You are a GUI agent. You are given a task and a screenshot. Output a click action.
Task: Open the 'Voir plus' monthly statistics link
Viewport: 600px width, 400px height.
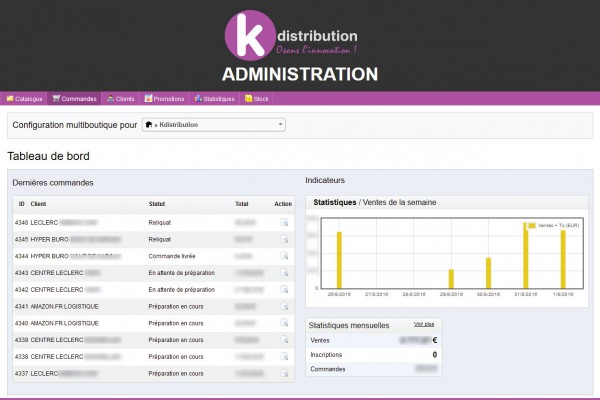[424, 324]
